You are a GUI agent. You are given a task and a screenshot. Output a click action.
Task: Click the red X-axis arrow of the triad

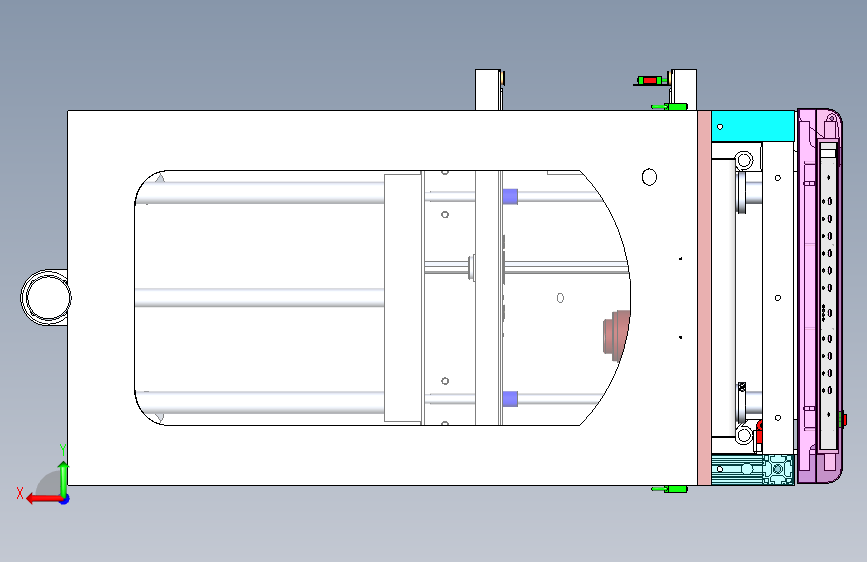(43, 499)
